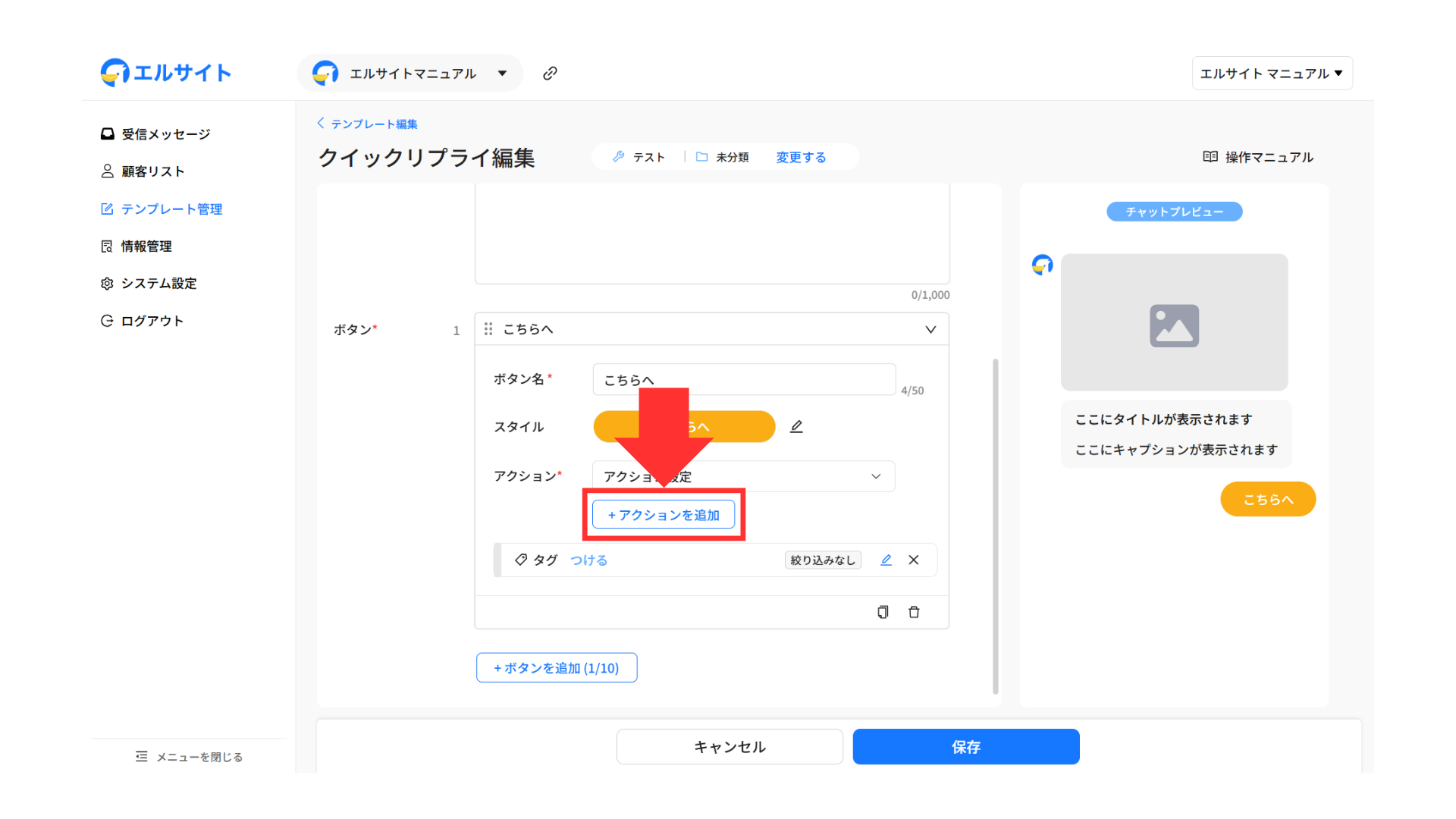The width and height of the screenshot is (1456, 819).
Task: Click the 変更する folder link
Action: pos(801,157)
